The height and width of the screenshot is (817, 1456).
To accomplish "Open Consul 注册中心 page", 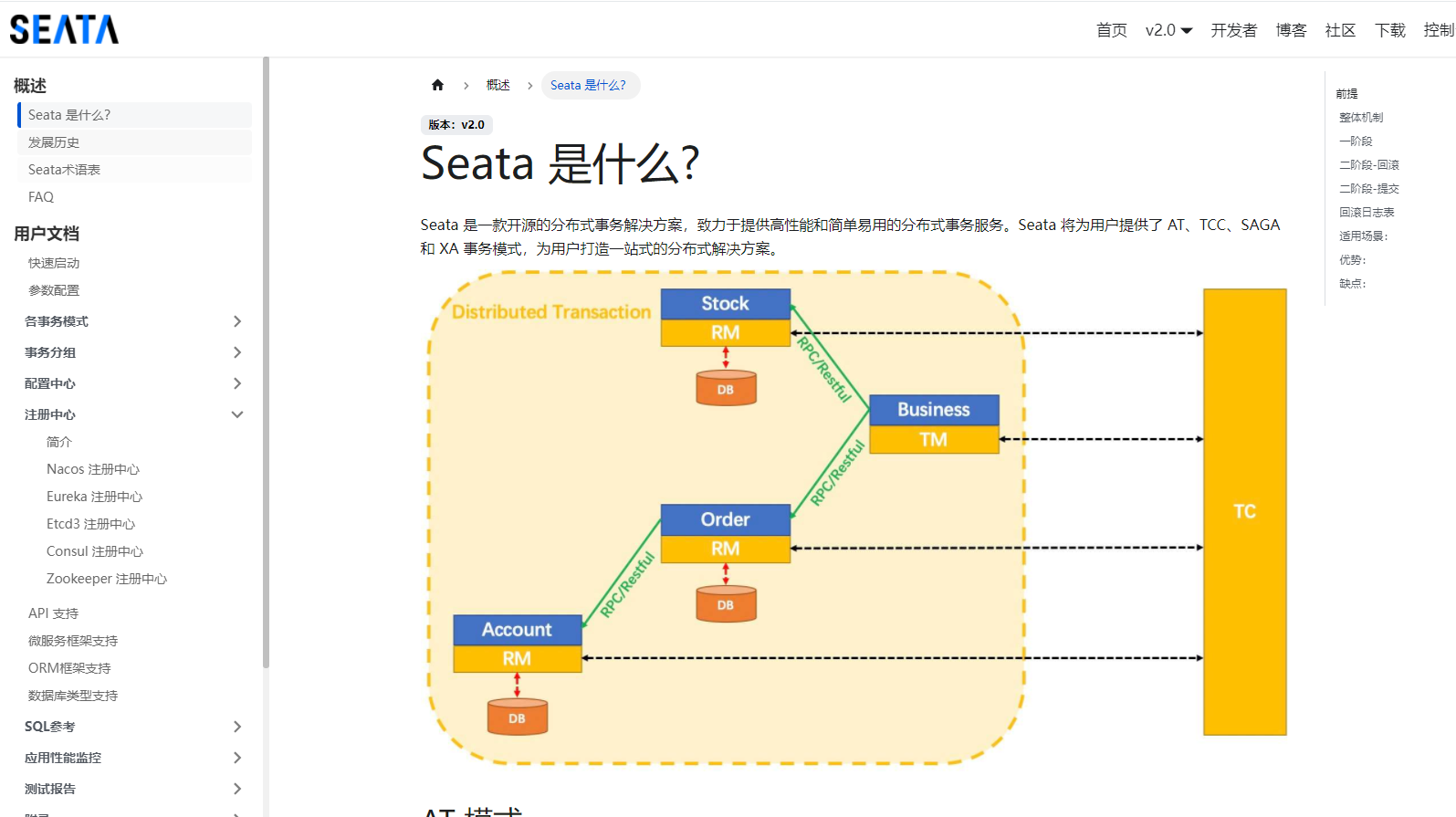I will click(95, 551).
